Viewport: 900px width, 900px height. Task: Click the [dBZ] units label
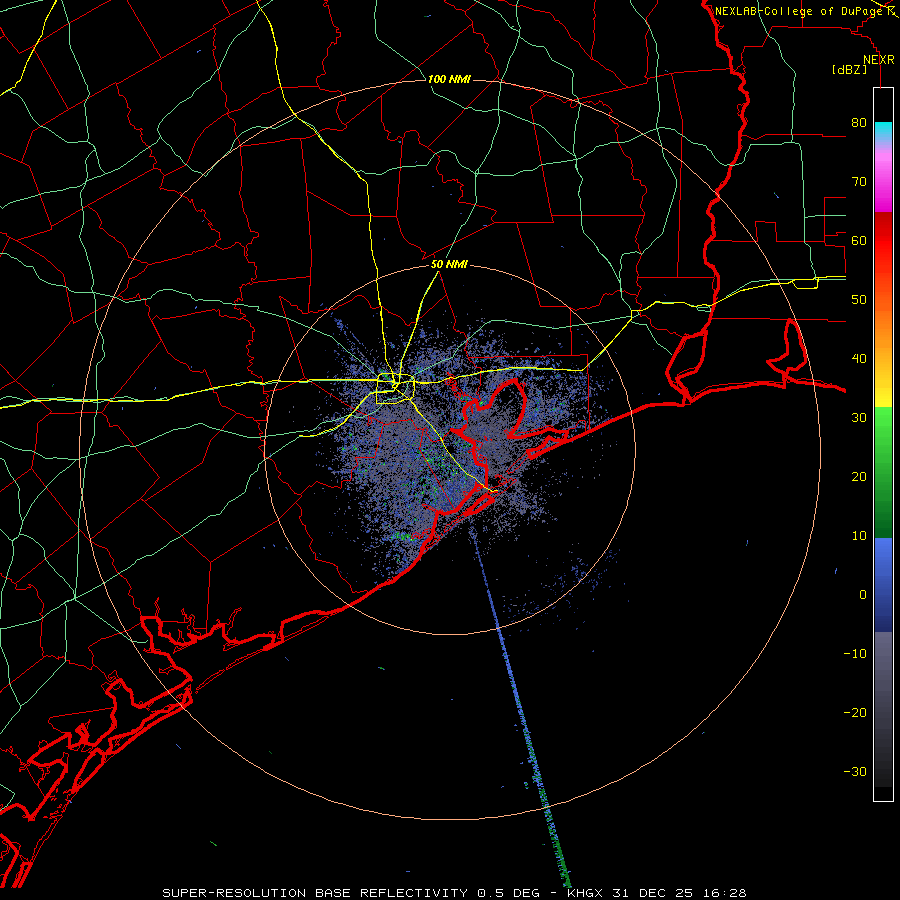[x=849, y=69]
